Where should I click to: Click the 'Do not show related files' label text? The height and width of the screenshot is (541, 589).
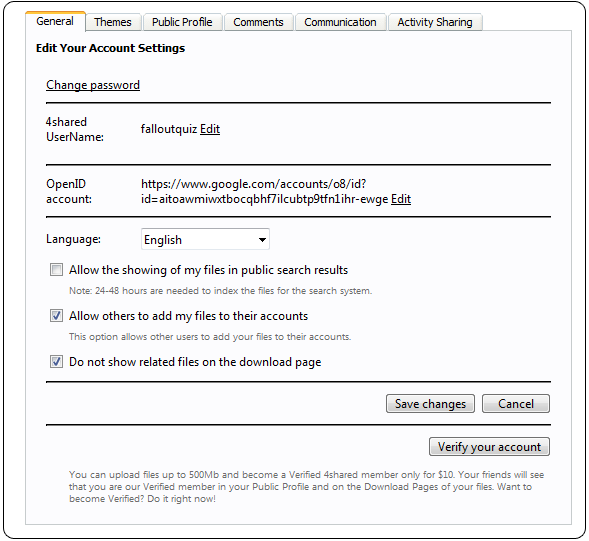click(195, 362)
